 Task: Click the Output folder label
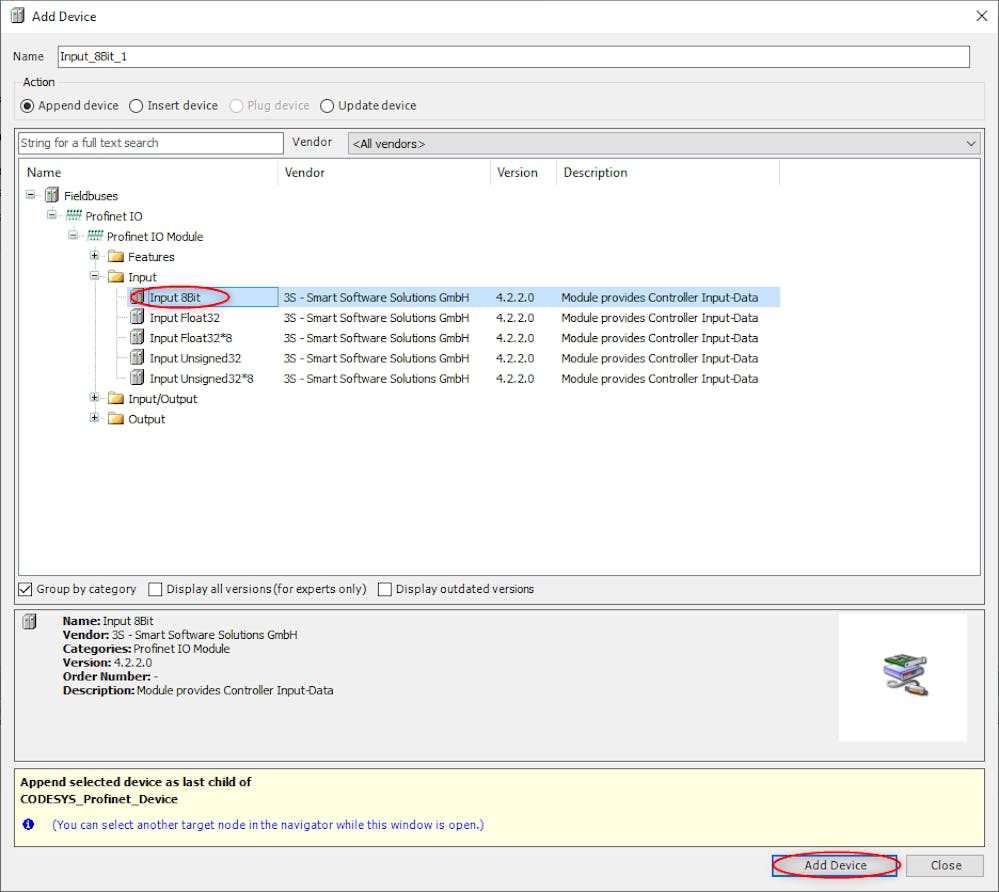pyautogui.click(x=147, y=419)
